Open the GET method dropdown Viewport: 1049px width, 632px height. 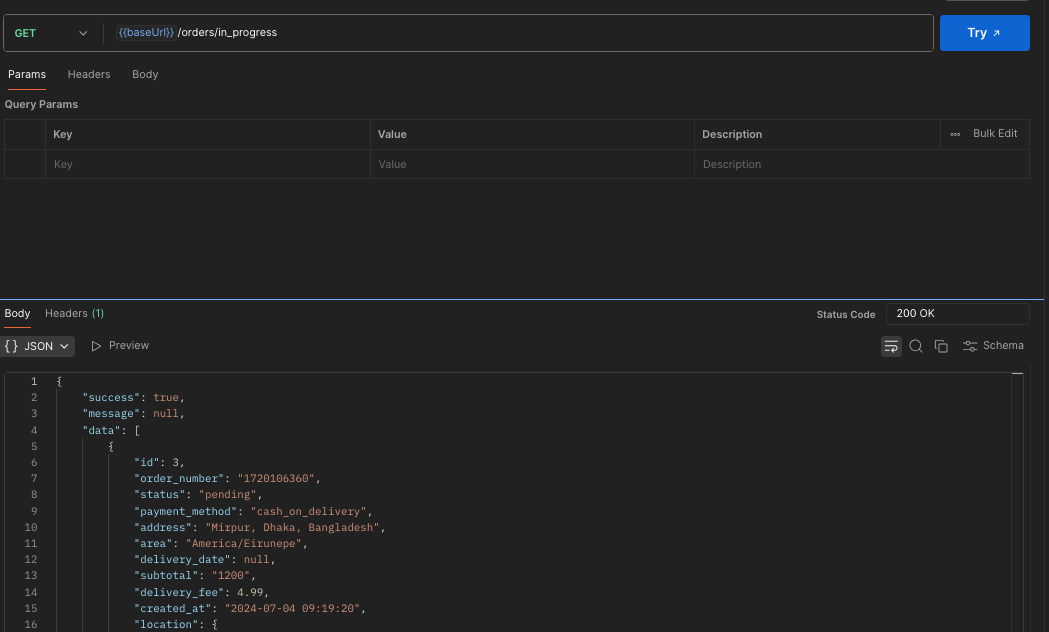tap(50, 33)
